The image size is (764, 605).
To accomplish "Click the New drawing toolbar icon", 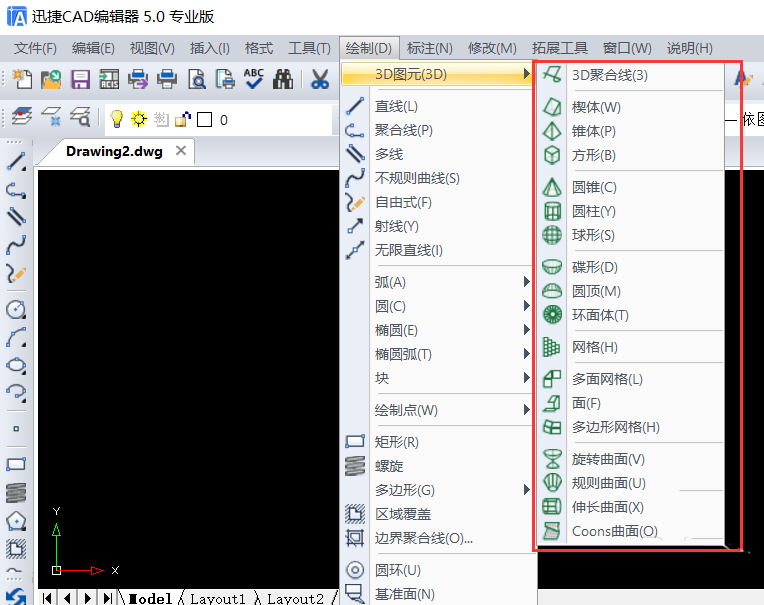I will click(22, 79).
